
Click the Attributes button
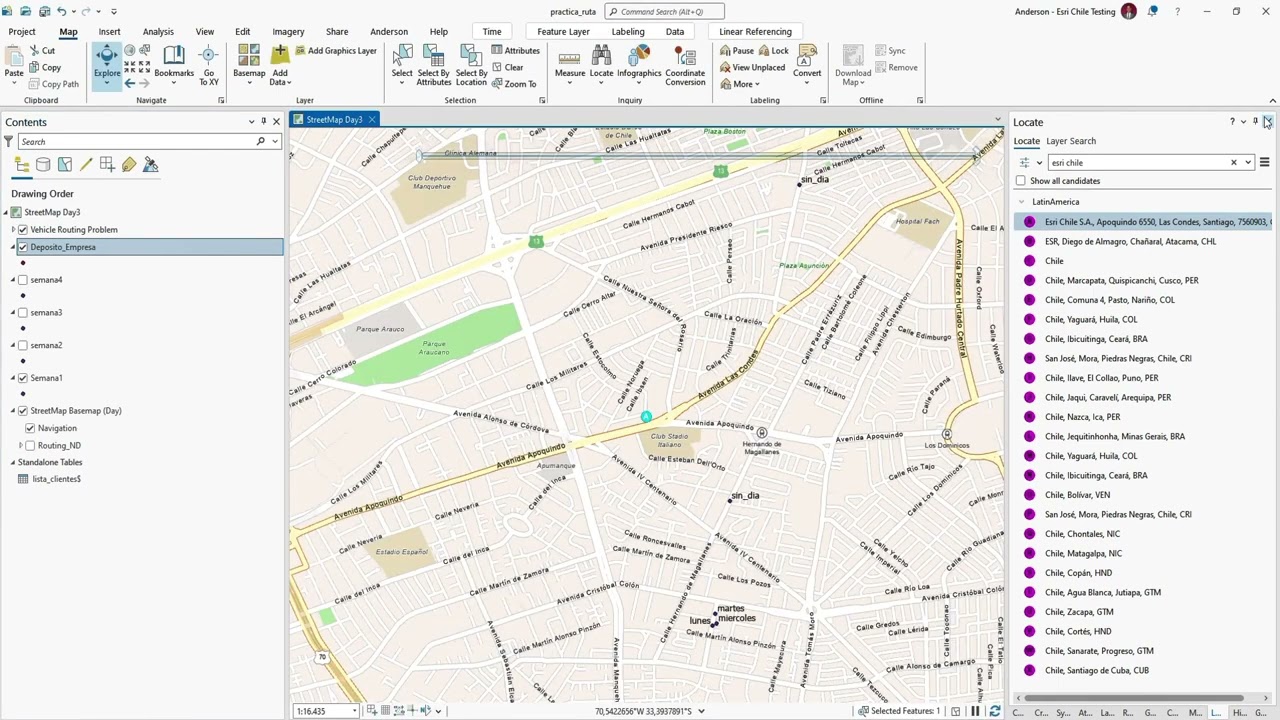pyautogui.click(x=516, y=51)
